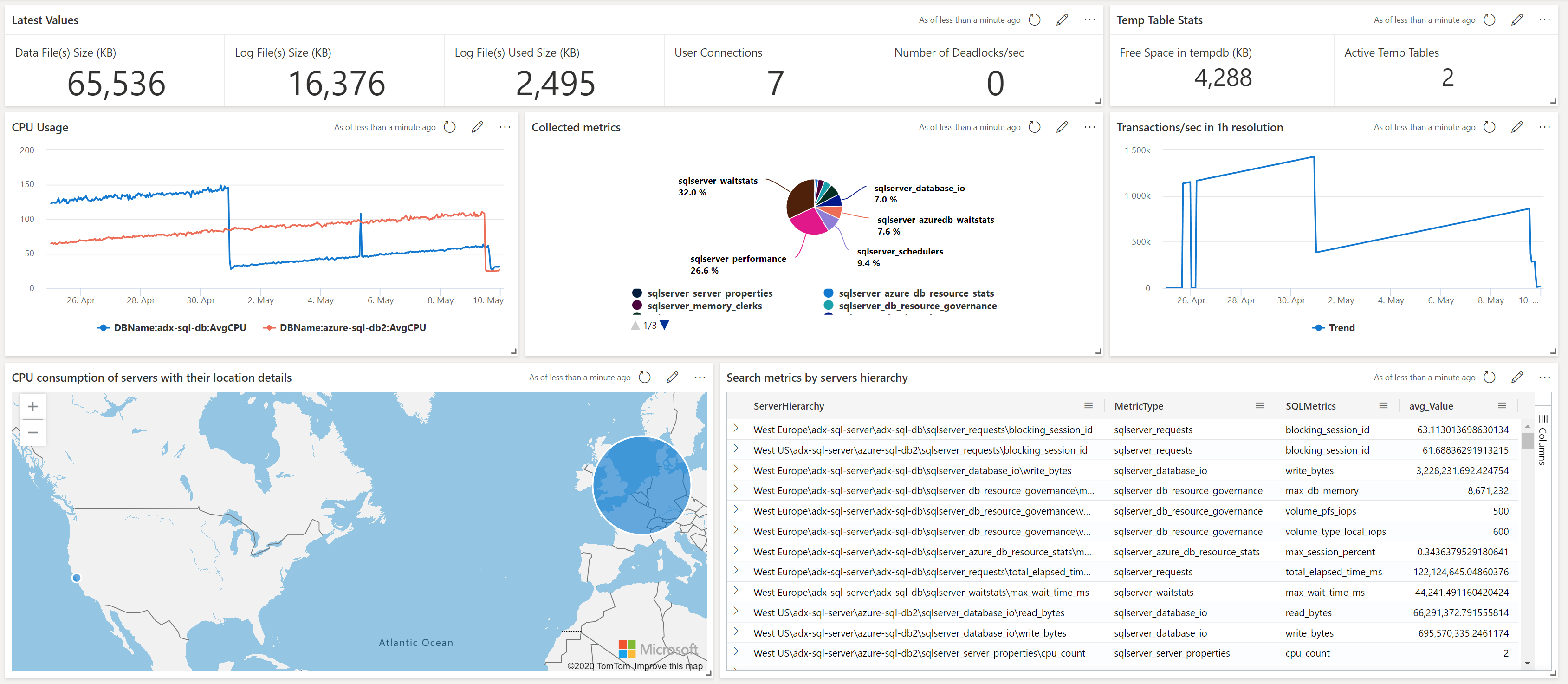
Task: Expand the max_session_percent hierarchy row
Action: click(x=736, y=551)
